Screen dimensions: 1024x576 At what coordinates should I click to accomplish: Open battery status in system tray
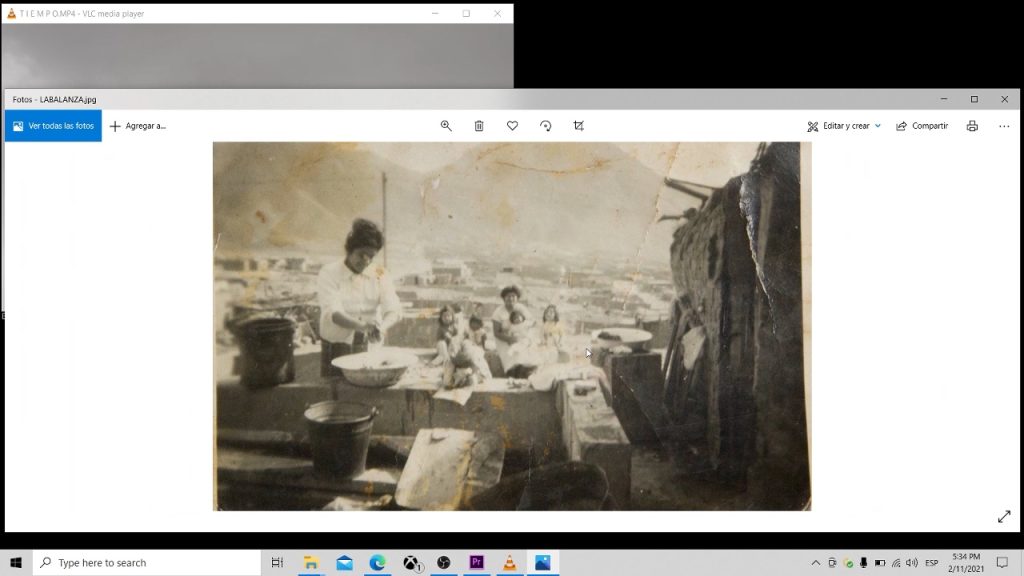(x=880, y=562)
